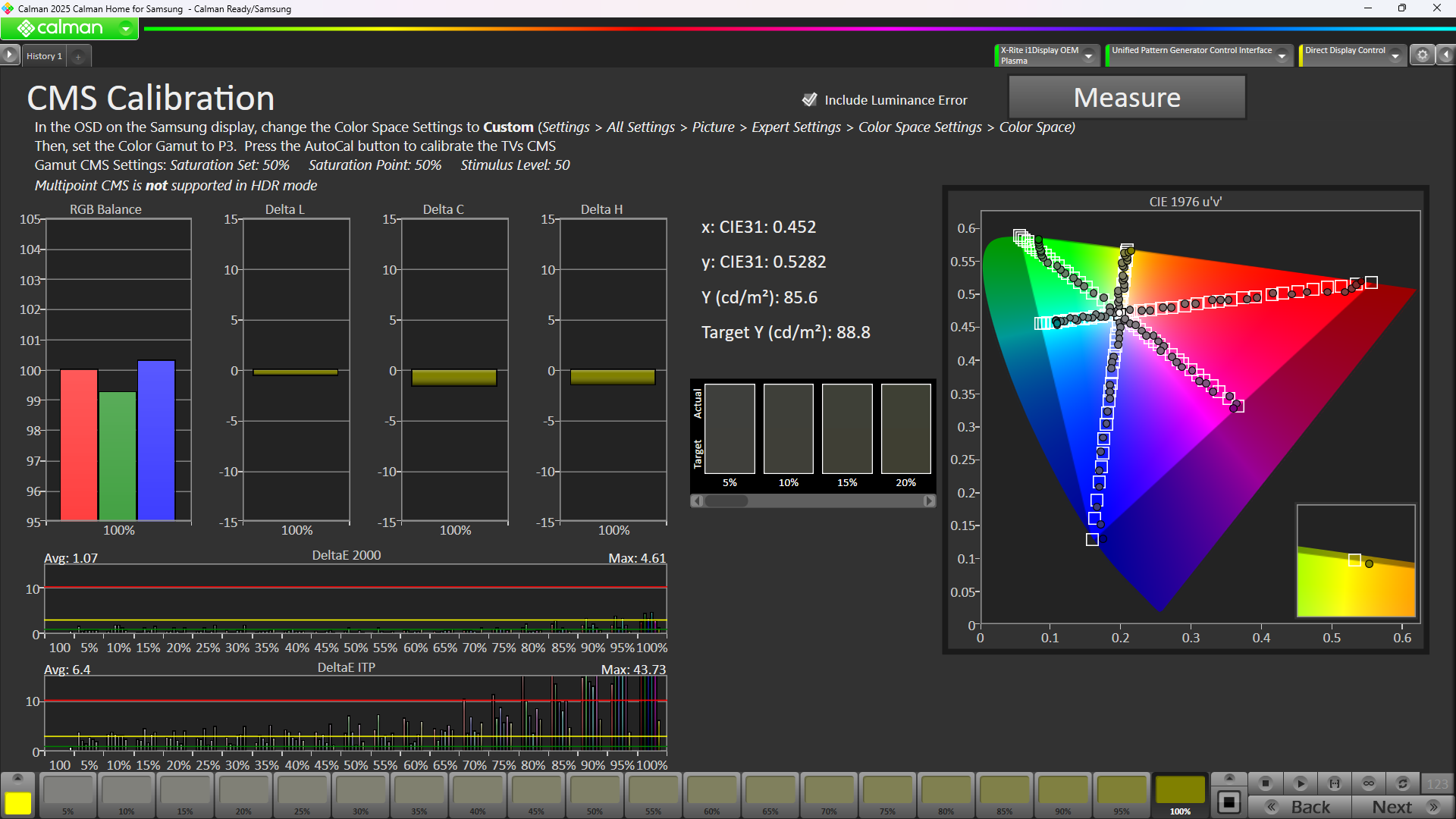Toggle the 123 numeric display button

tap(1437, 784)
